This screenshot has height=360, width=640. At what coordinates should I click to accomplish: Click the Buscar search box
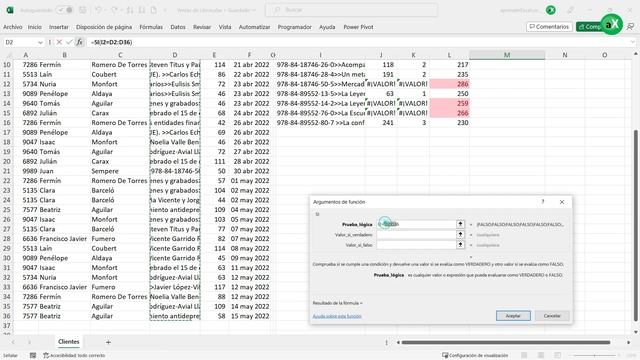coord(351,10)
